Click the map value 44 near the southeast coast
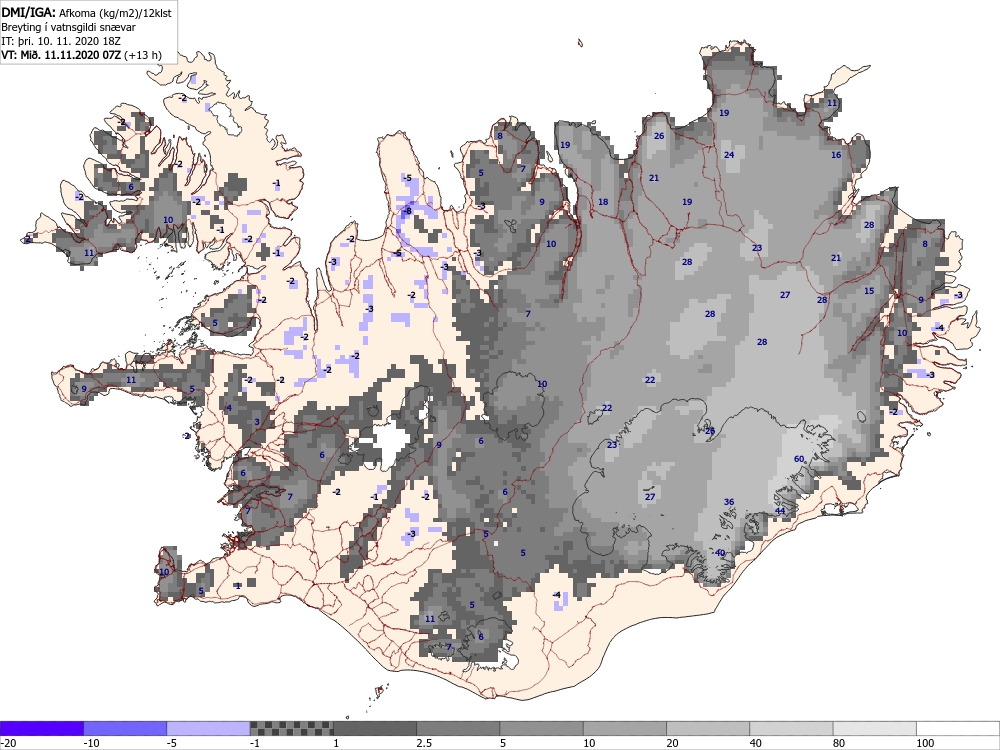Image resolution: width=1000 pixels, height=750 pixels. pyautogui.click(x=780, y=511)
